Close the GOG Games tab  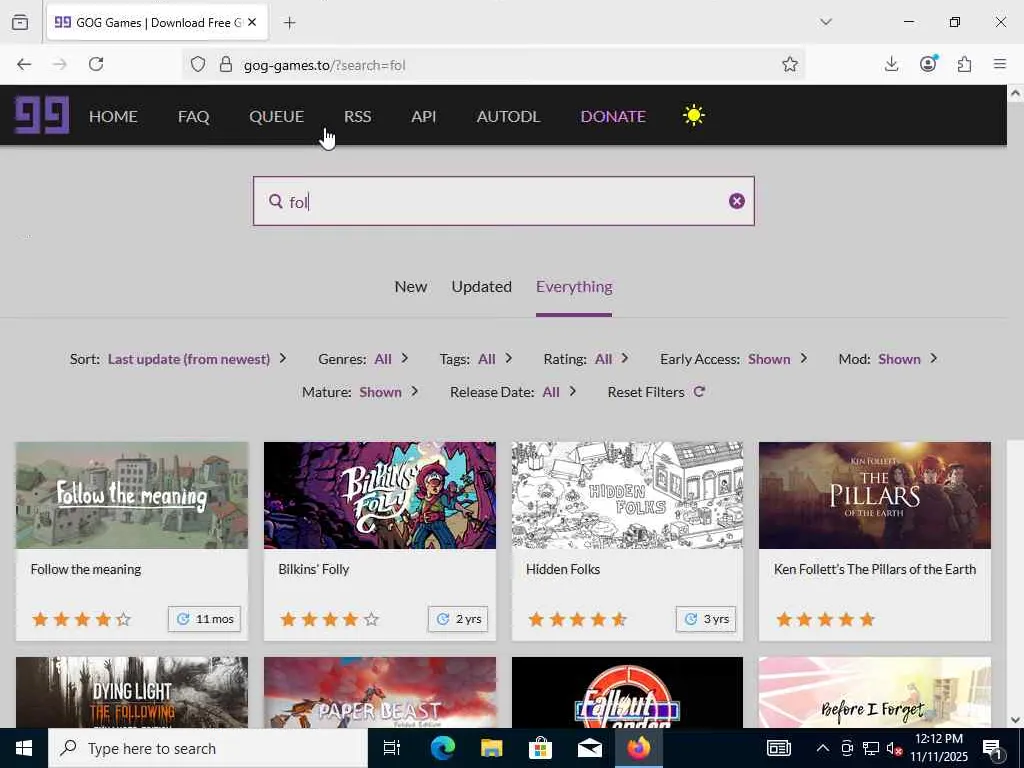(x=252, y=22)
